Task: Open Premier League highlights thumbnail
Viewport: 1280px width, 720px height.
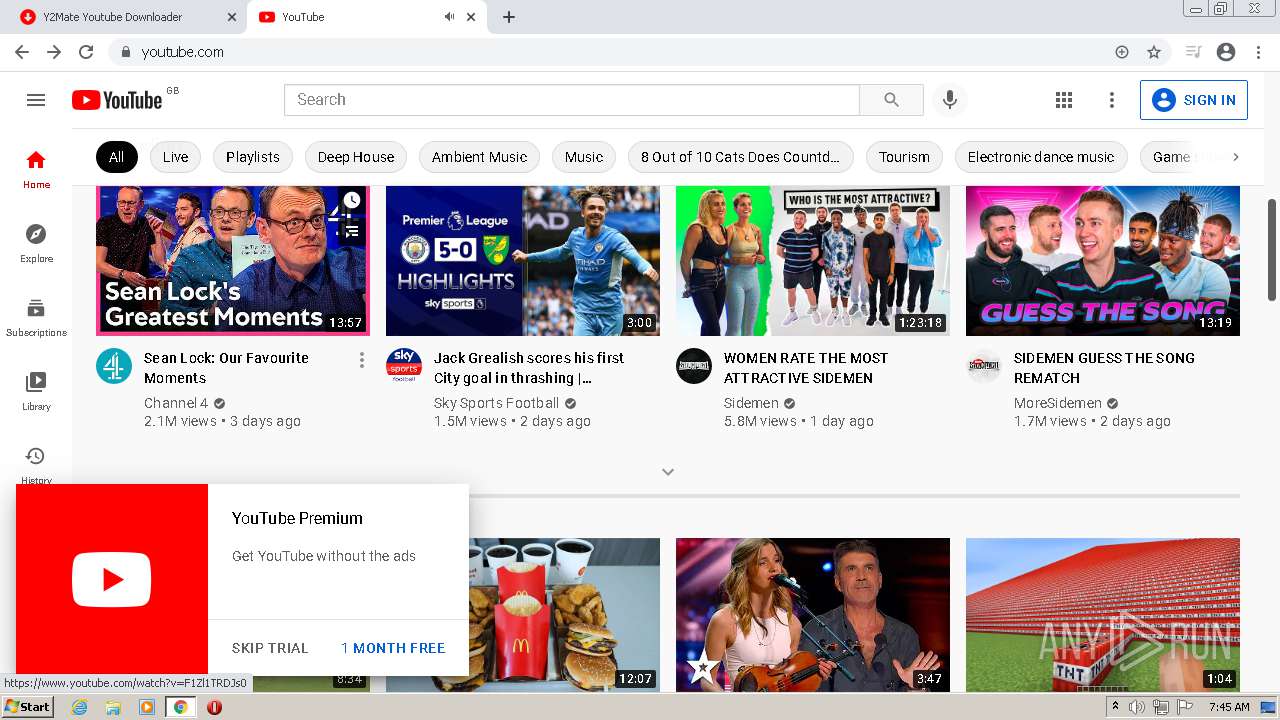Action: click(523, 260)
